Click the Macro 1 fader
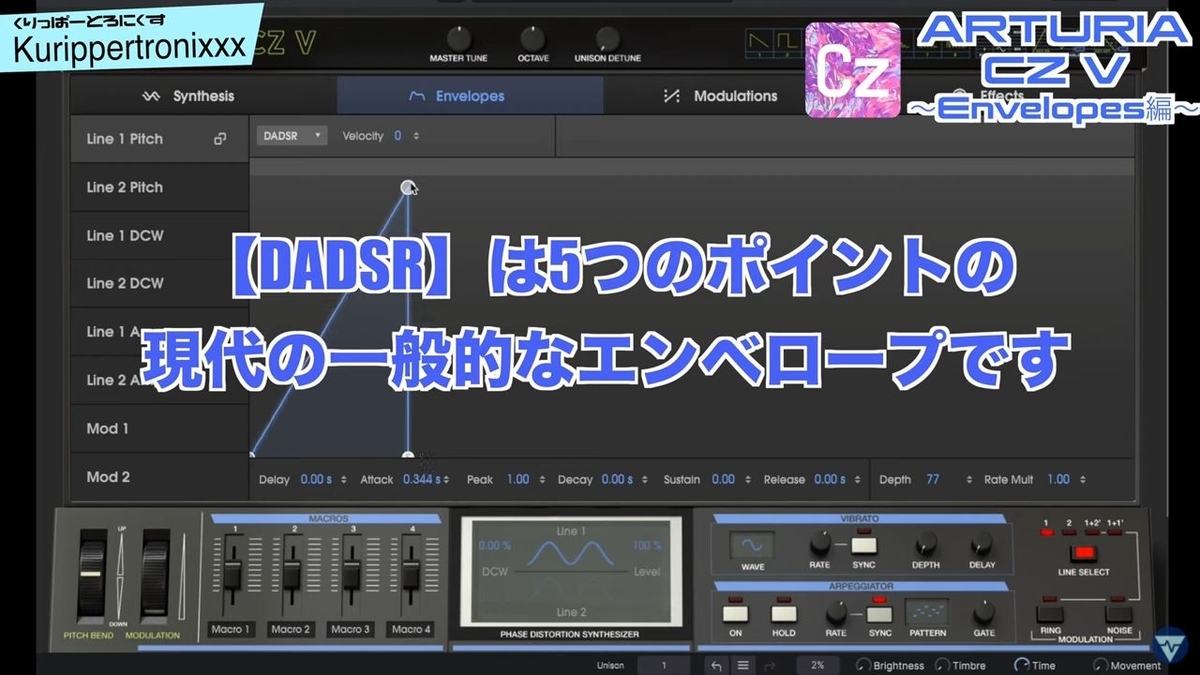Screen dimensions: 1200x675 point(232,575)
